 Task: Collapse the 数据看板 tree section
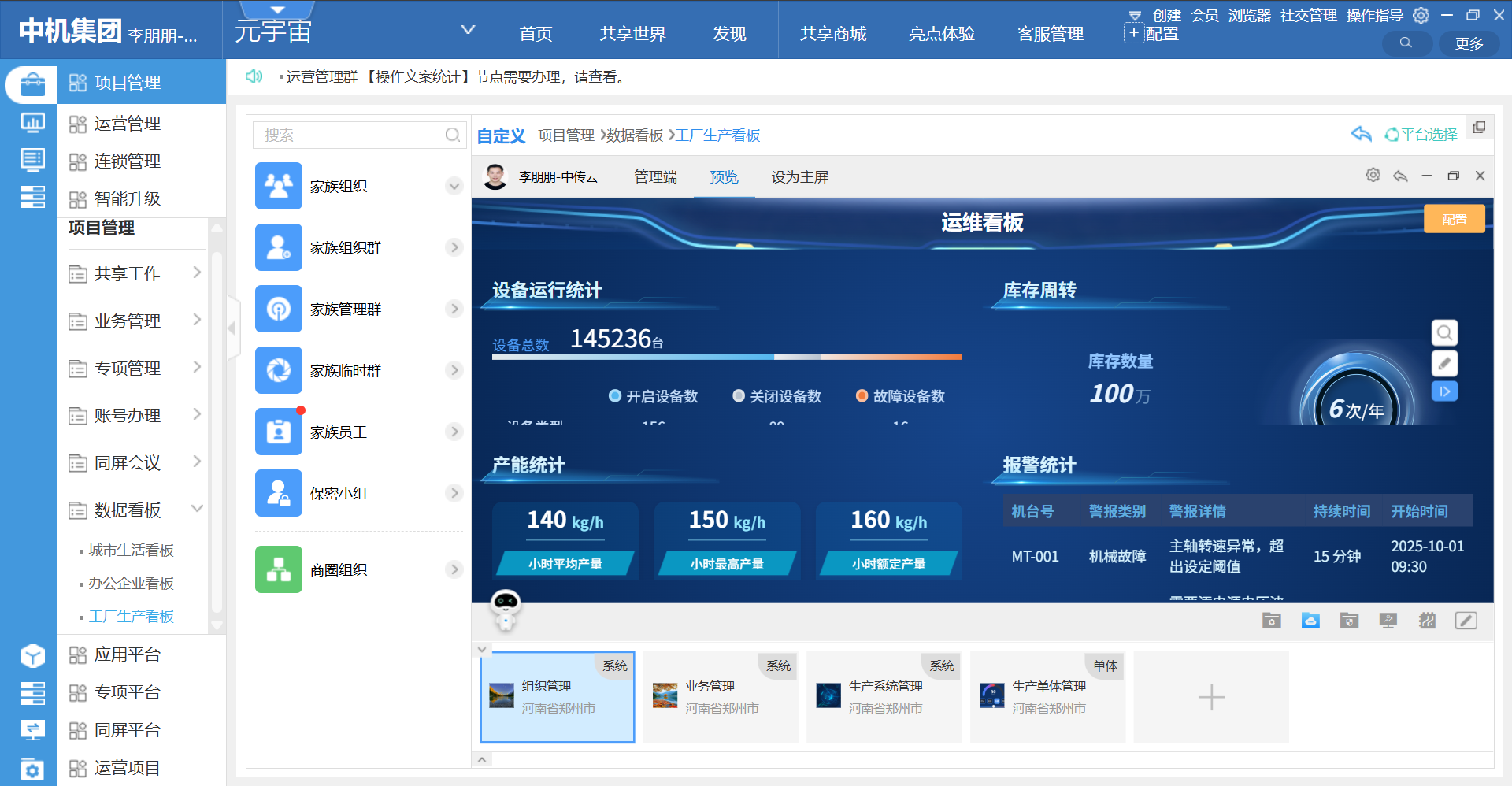pos(197,510)
